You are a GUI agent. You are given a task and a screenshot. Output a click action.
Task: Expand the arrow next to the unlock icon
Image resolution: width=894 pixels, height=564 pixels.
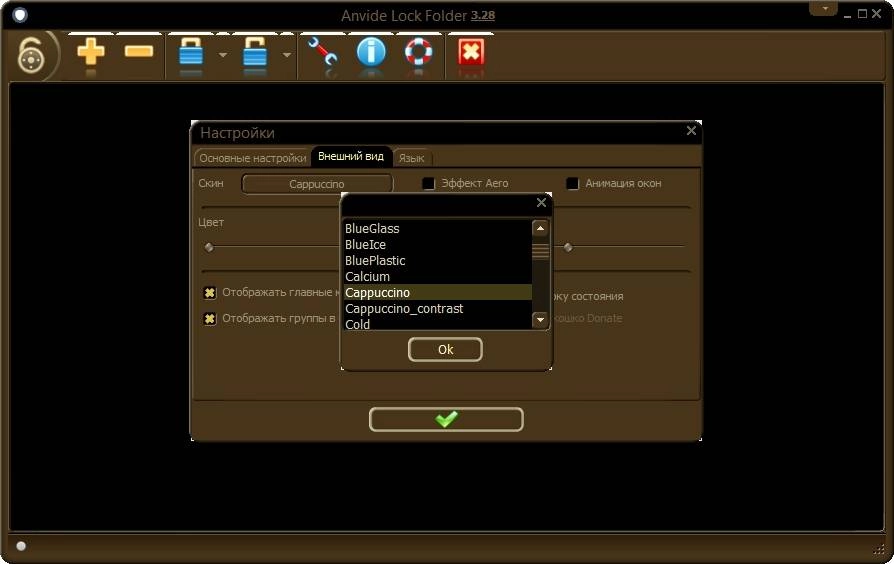287,55
